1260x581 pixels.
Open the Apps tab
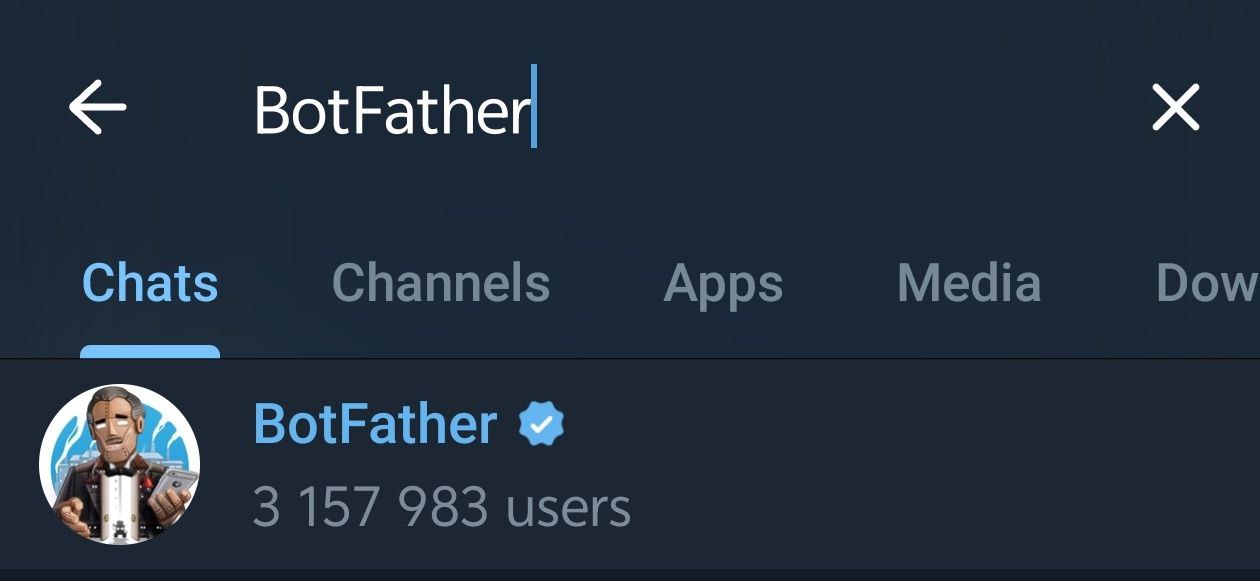[x=723, y=283]
